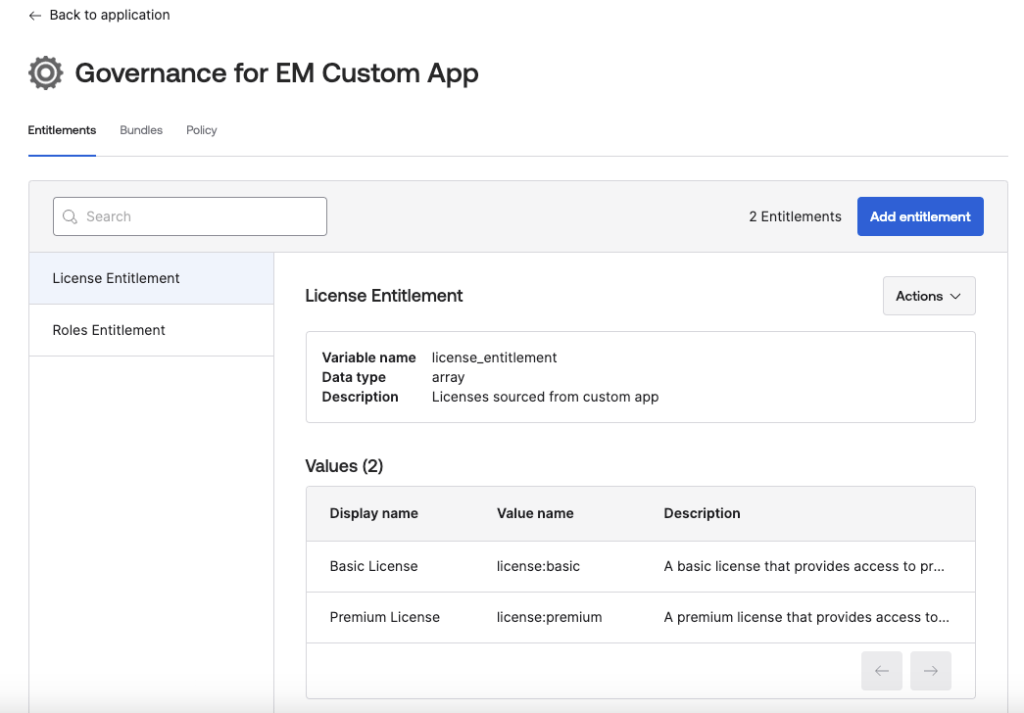Follow the Back to application link
Viewport: 1024px width, 713px height.
click(x=108, y=14)
